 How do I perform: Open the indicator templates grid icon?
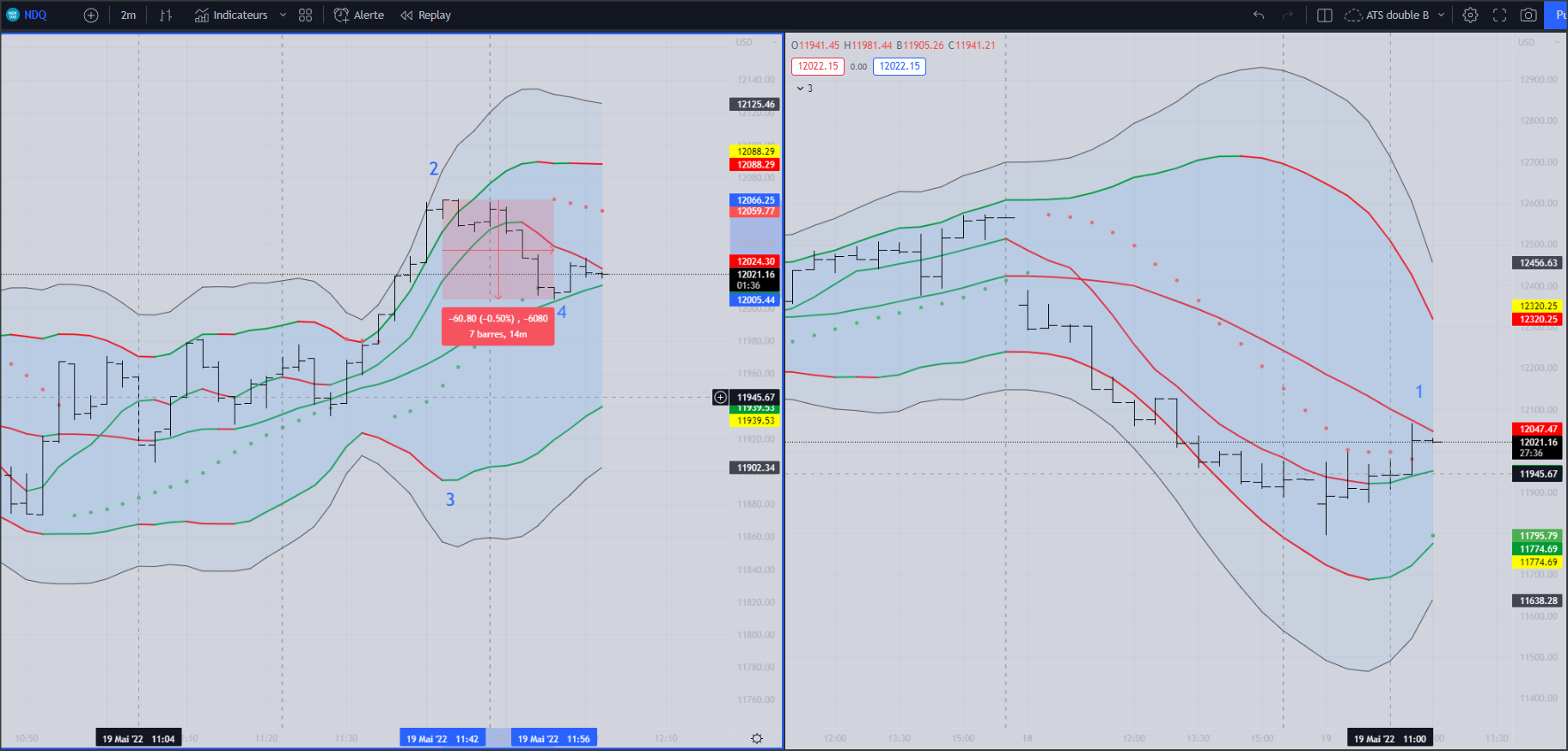tap(305, 15)
